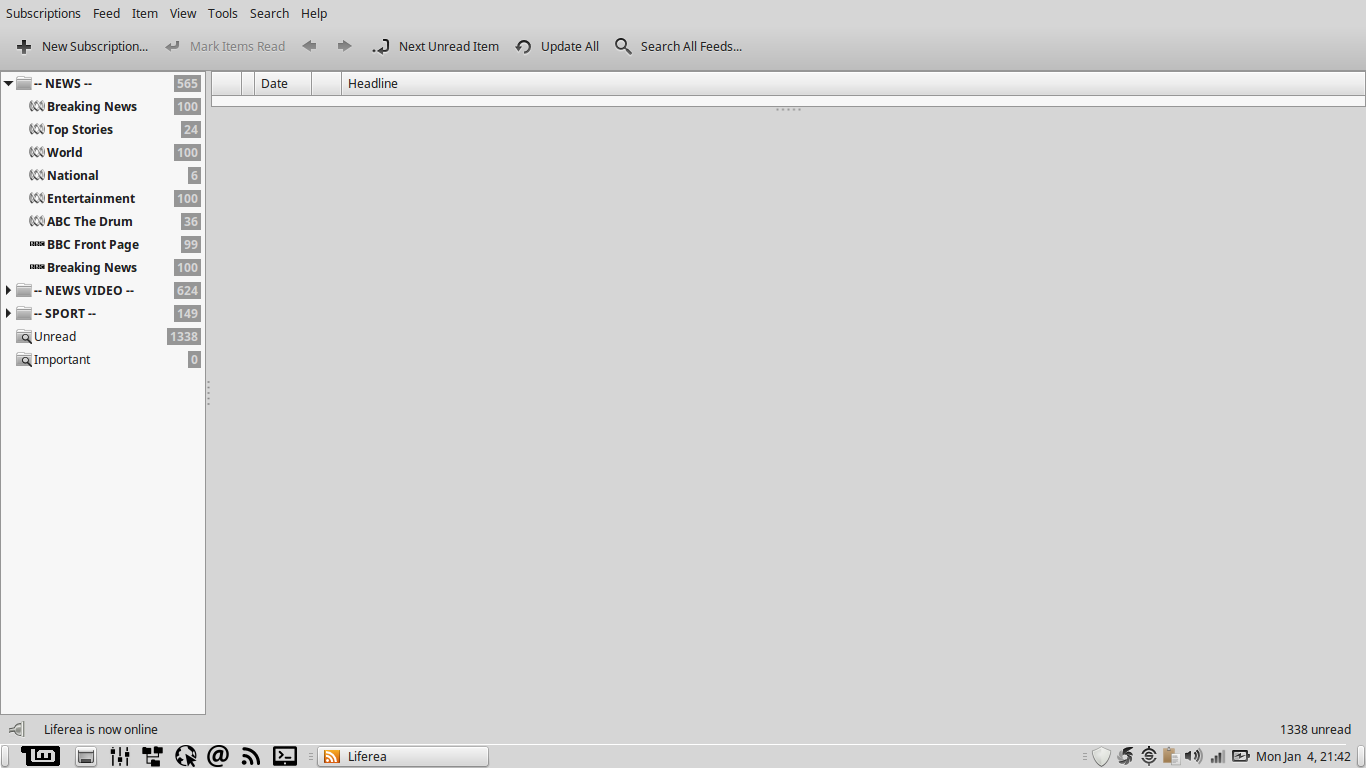Click the BBC icon beside BBC Front Page
The image size is (1366, 768).
click(x=37, y=244)
